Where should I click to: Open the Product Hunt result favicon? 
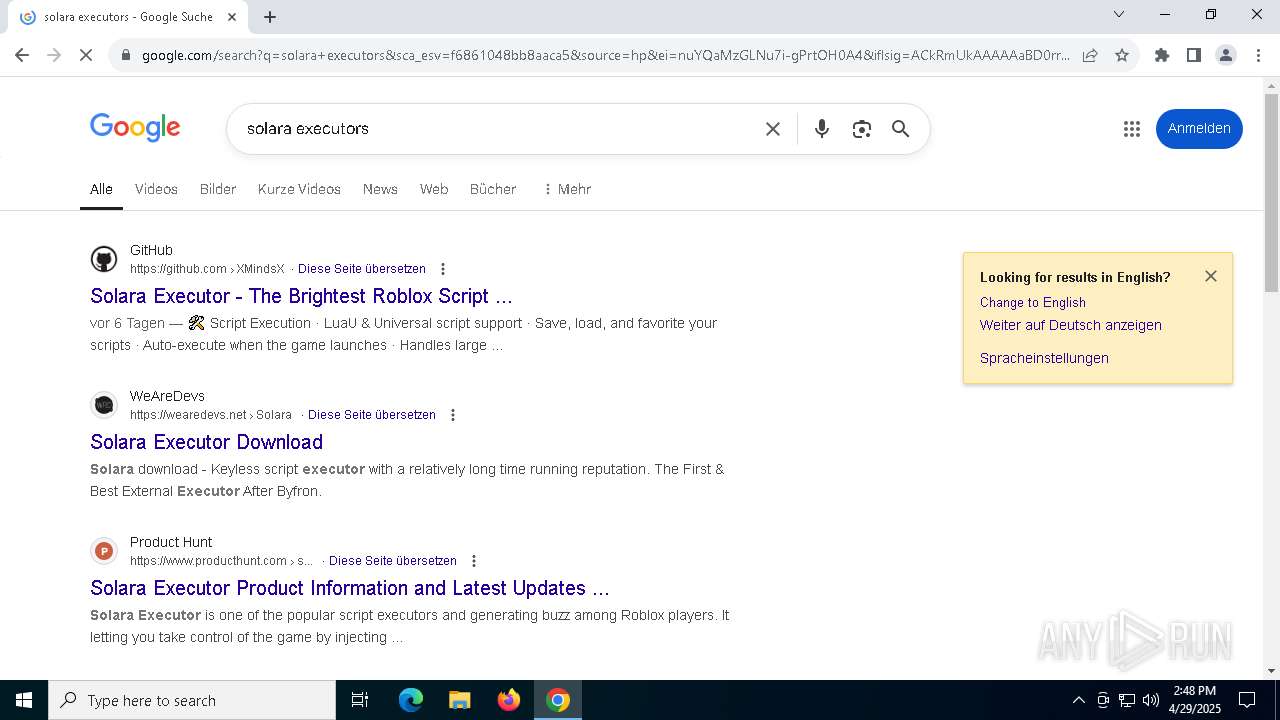tap(104, 551)
